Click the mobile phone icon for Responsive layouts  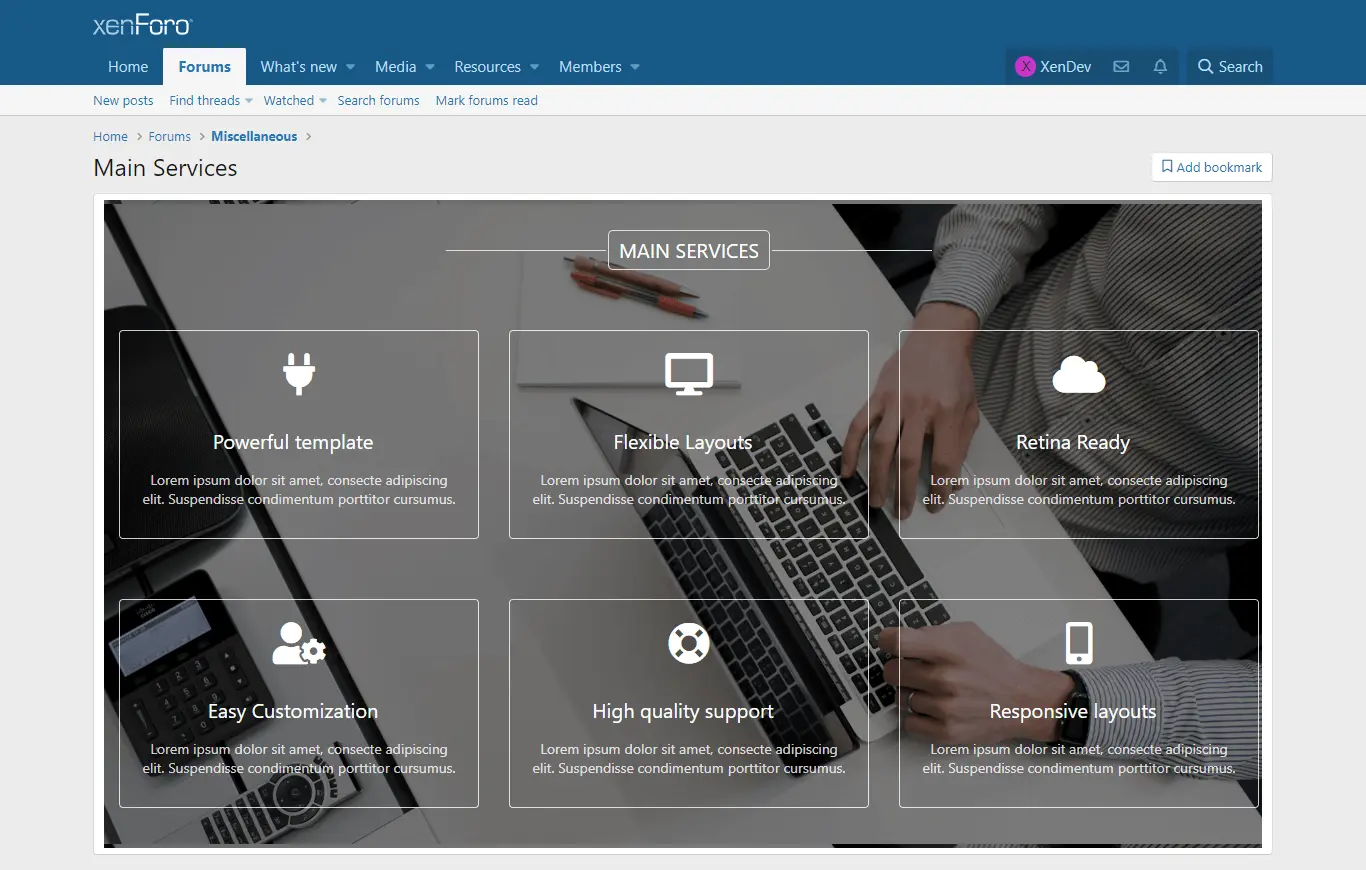(x=1079, y=643)
